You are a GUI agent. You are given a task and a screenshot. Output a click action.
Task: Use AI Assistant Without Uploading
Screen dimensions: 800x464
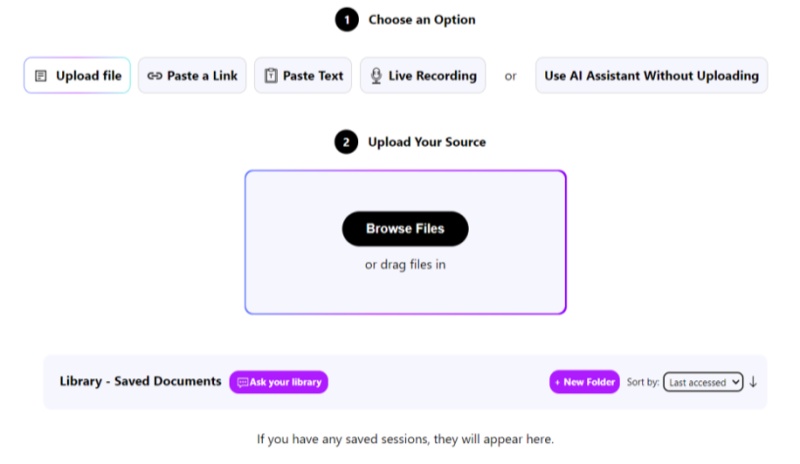pos(651,76)
